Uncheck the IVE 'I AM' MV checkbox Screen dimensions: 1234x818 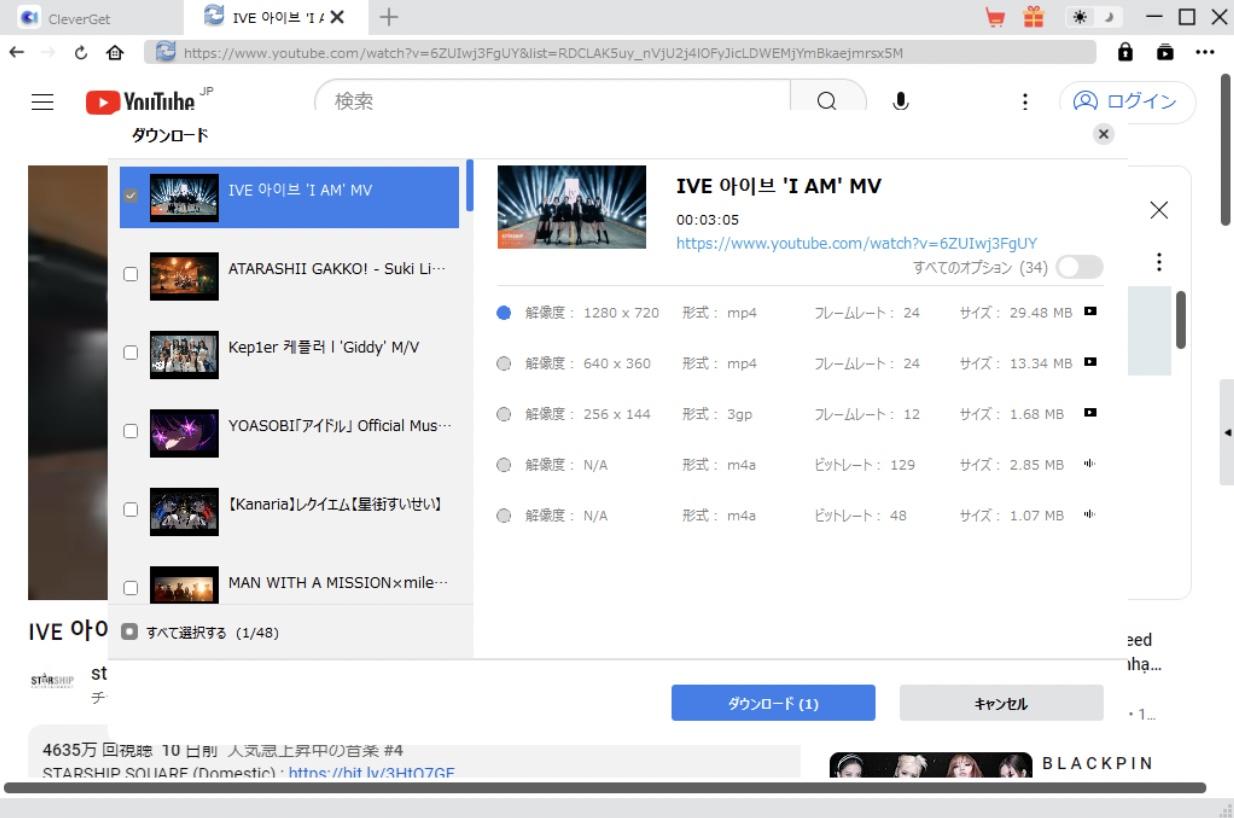tap(130, 196)
